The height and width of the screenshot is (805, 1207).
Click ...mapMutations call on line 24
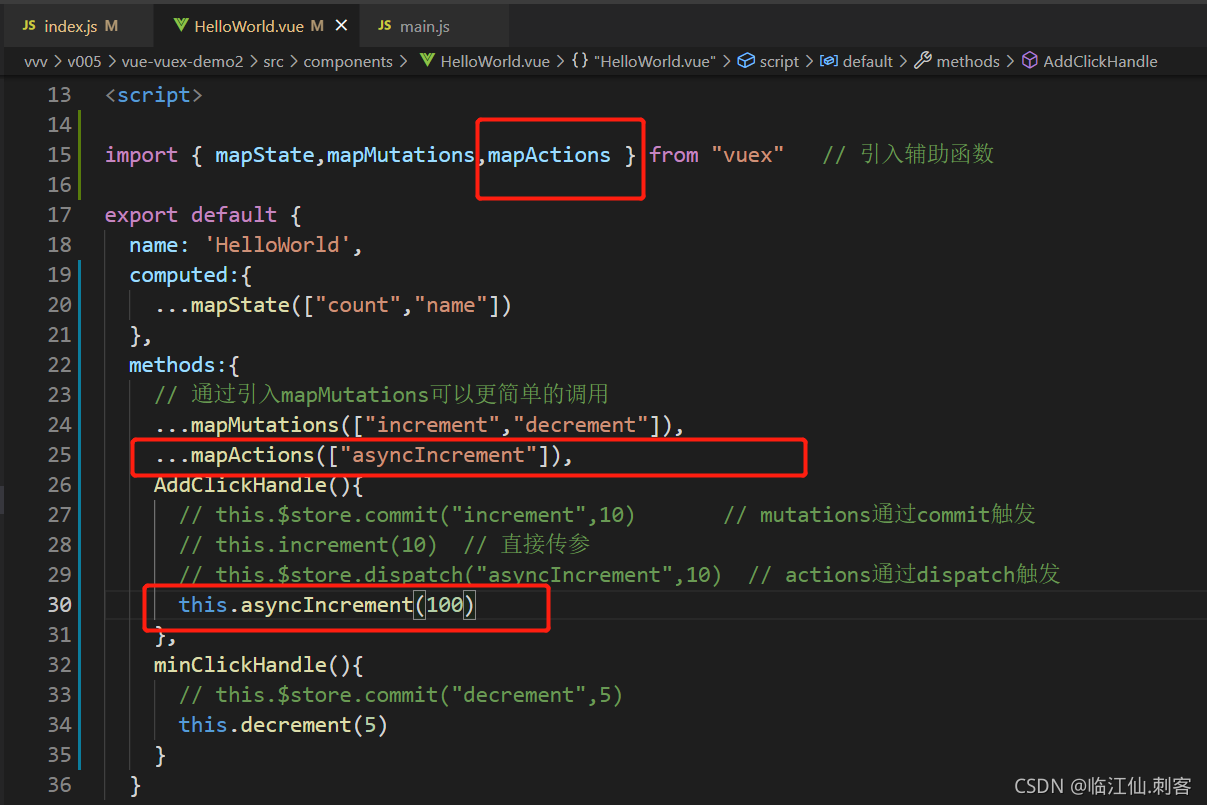pos(418,425)
